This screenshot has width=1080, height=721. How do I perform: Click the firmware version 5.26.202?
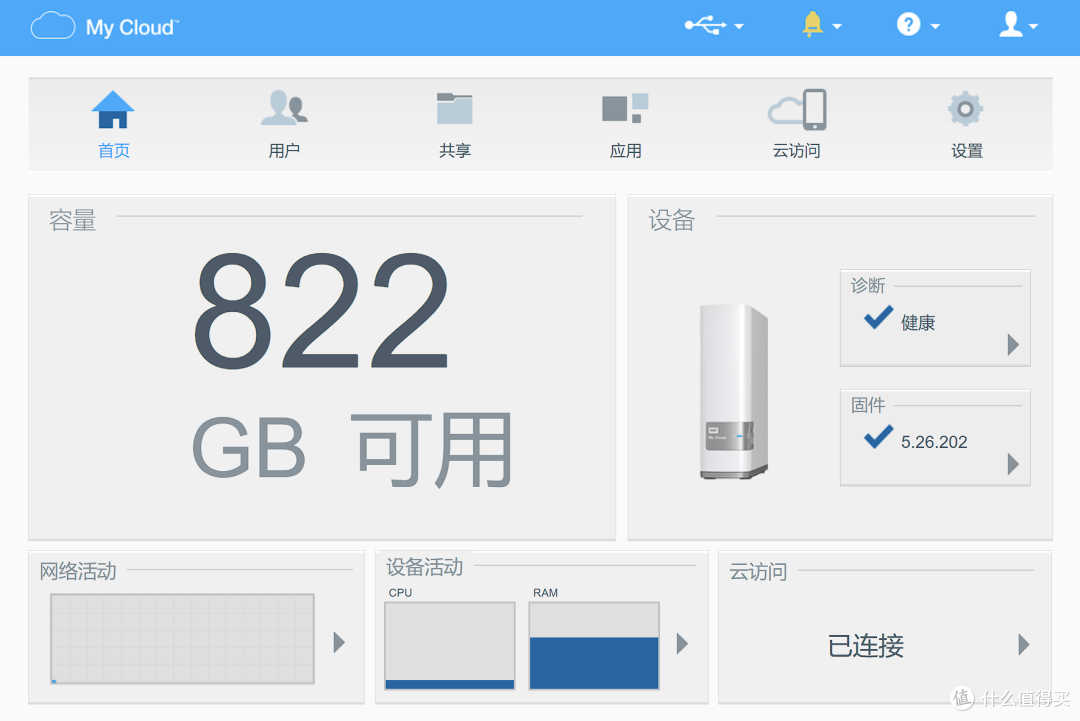[x=934, y=442]
